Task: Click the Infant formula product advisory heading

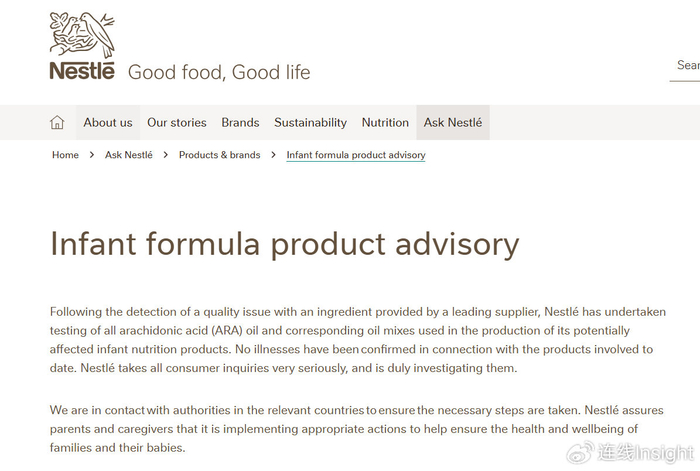Action: [x=285, y=244]
